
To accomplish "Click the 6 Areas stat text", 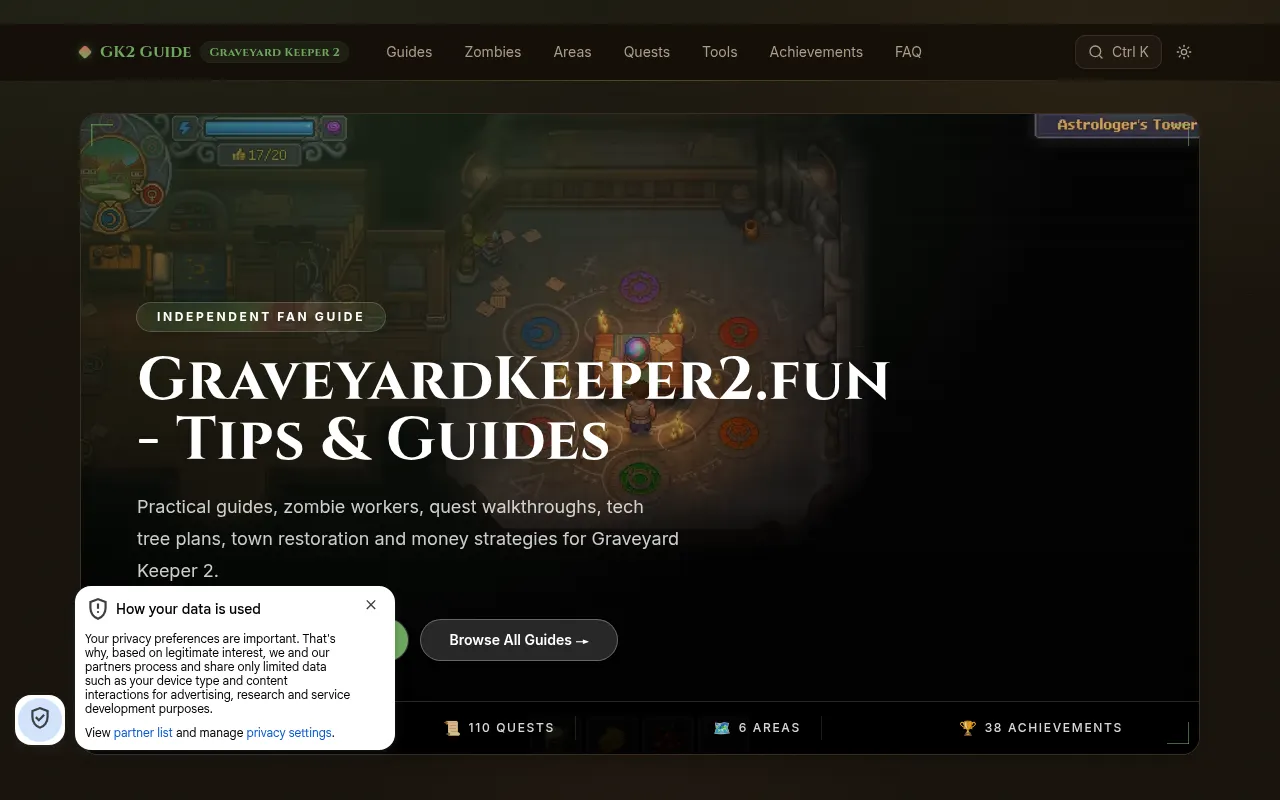I will point(769,728).
